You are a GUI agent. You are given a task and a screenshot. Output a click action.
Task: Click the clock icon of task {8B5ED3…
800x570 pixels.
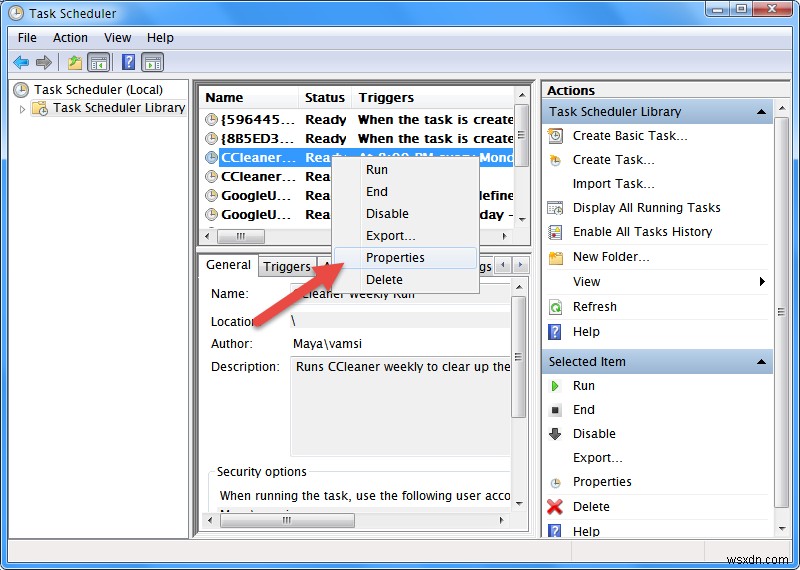click(211, 138)
